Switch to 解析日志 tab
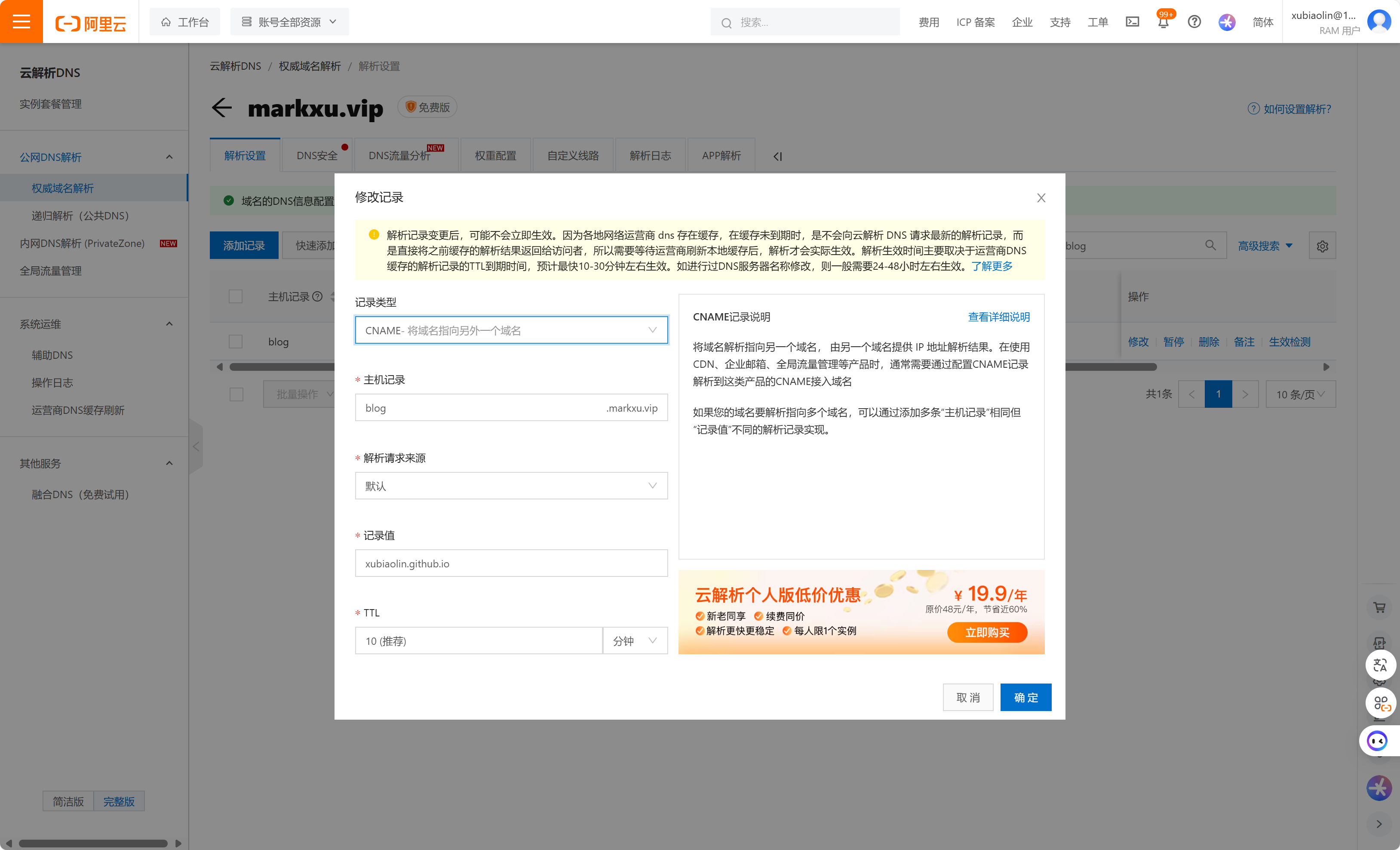The height and width of the screenshot is (850, 1400). (x=650, y=155)
